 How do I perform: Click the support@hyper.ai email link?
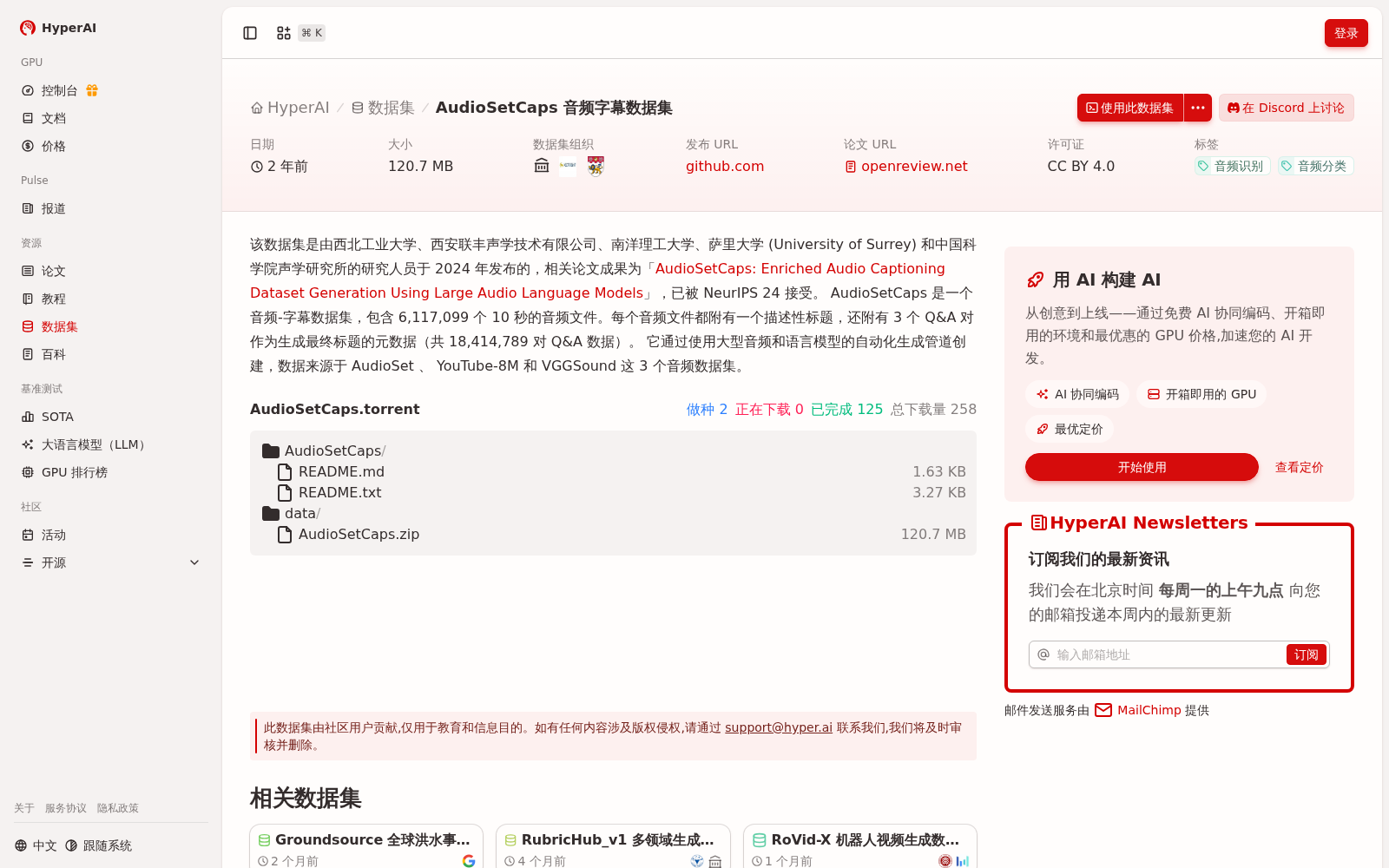pos(779,727)
